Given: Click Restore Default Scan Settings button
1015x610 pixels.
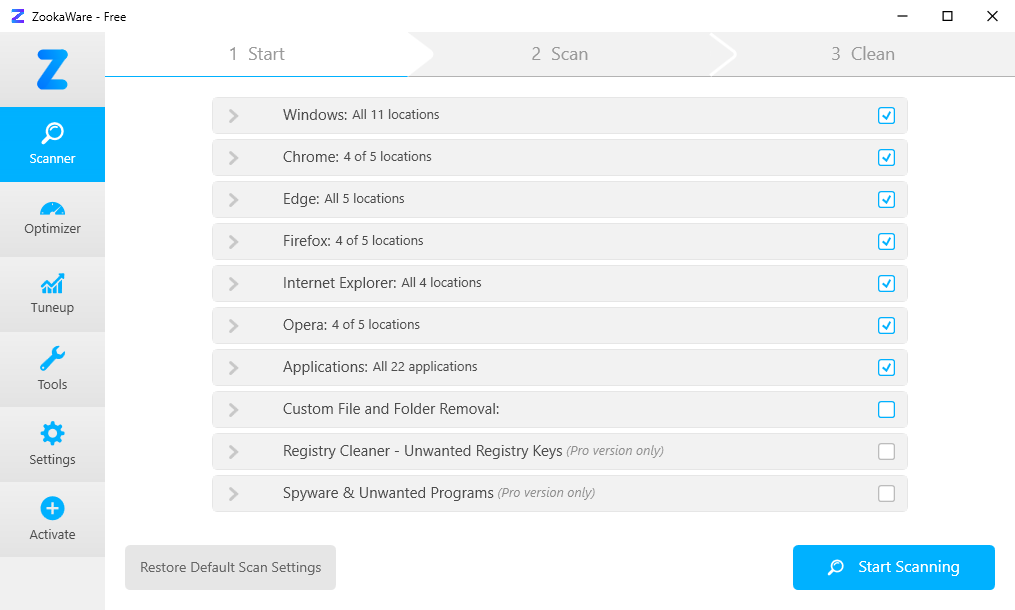Looking at the screenshot, I should (230, 568).
